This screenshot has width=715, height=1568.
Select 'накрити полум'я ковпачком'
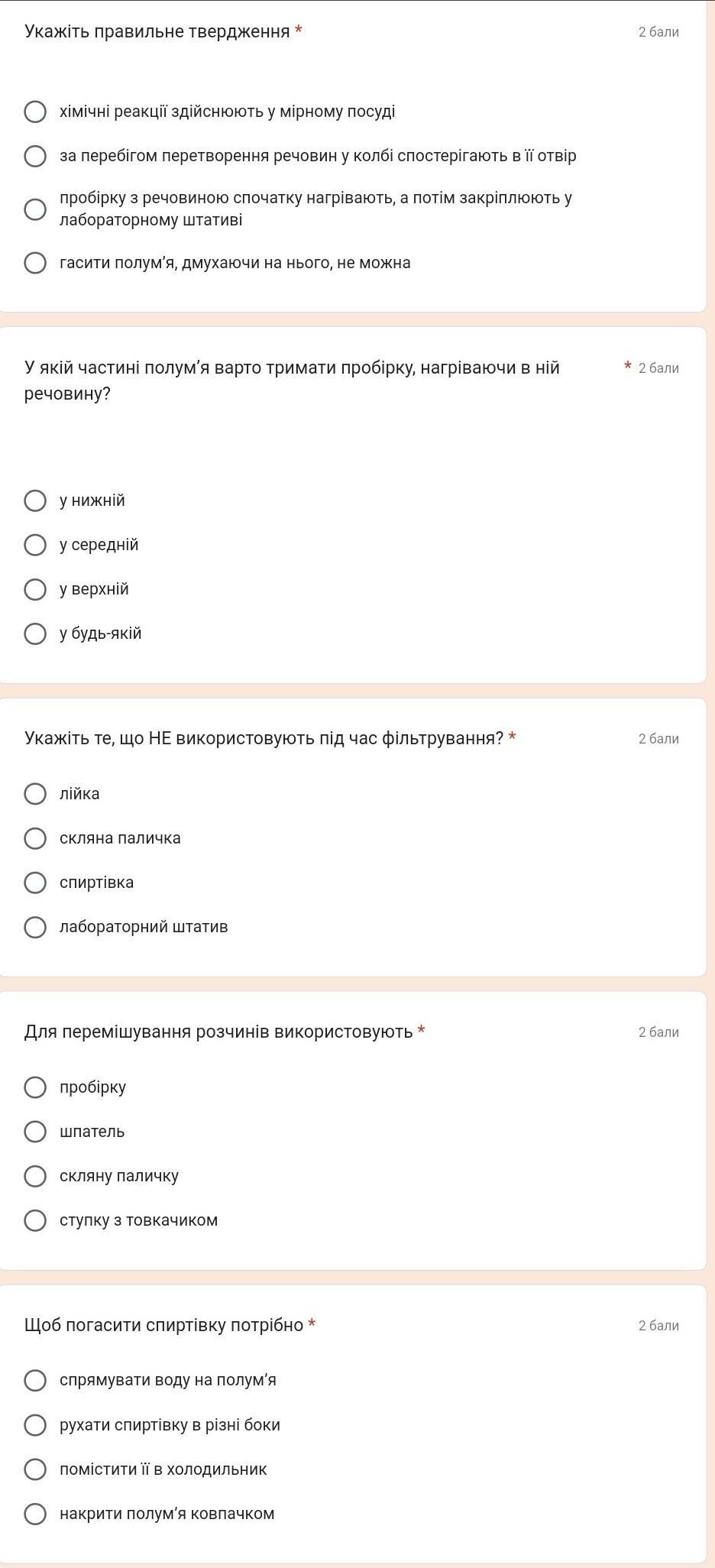click(x=35, y=1514)
